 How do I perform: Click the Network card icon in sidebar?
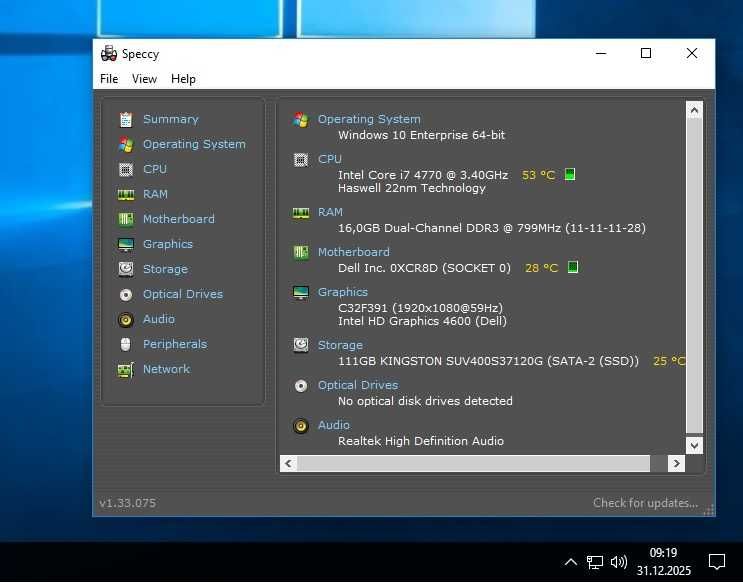[x=126, y=370]
